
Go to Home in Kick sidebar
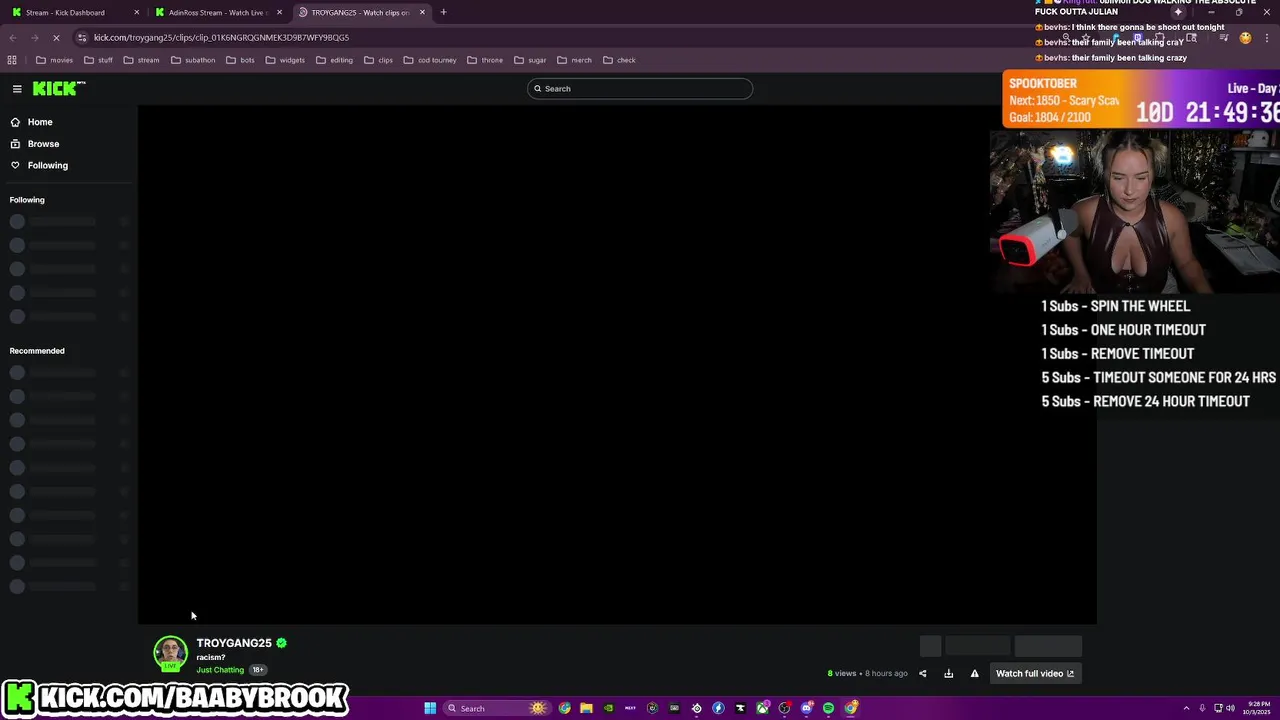coord(40,122)
